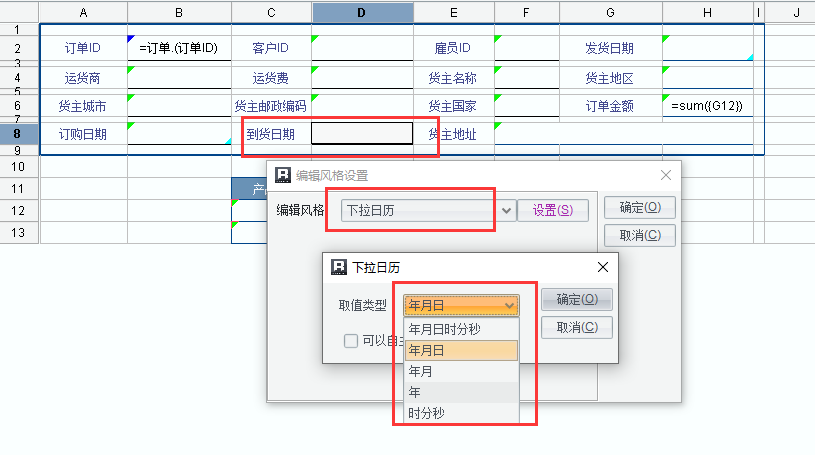The width and height of the screenshot is (815, 455).
Task: Select row header 4
Action: 19,78
